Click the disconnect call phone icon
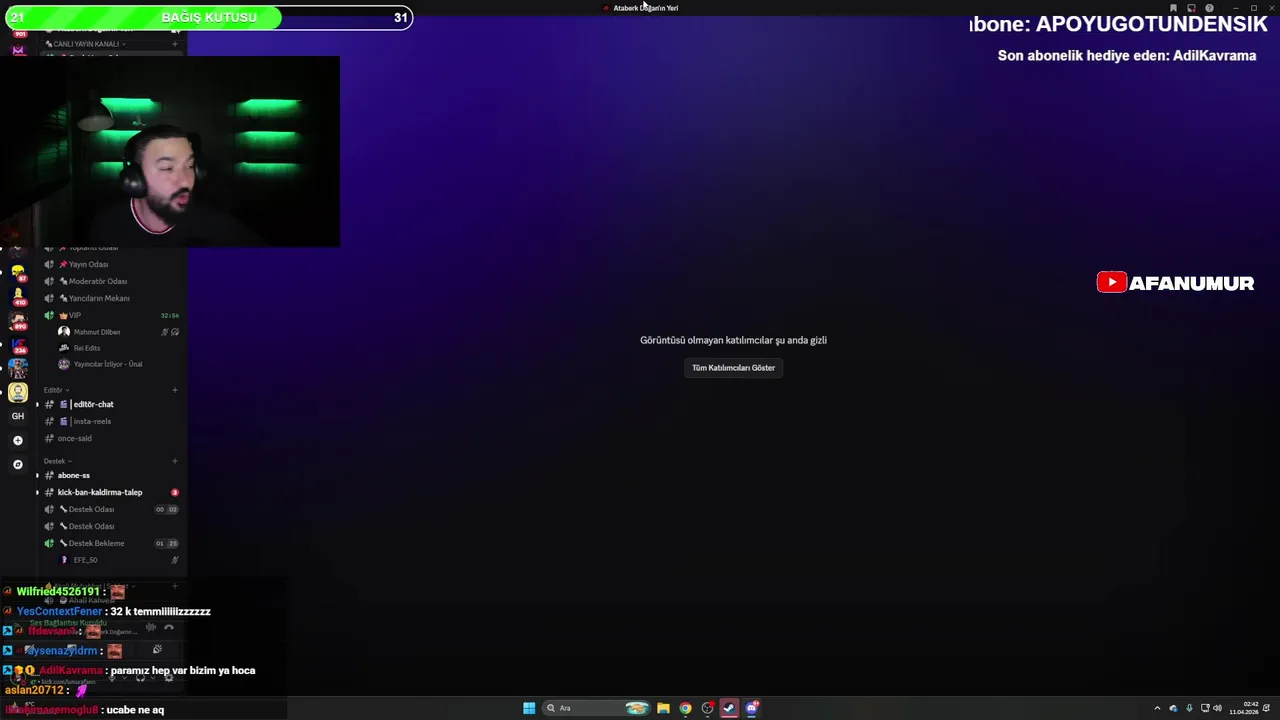This screenshot has height=720, width=1280. pyautogui.click(x=169, y=628)
